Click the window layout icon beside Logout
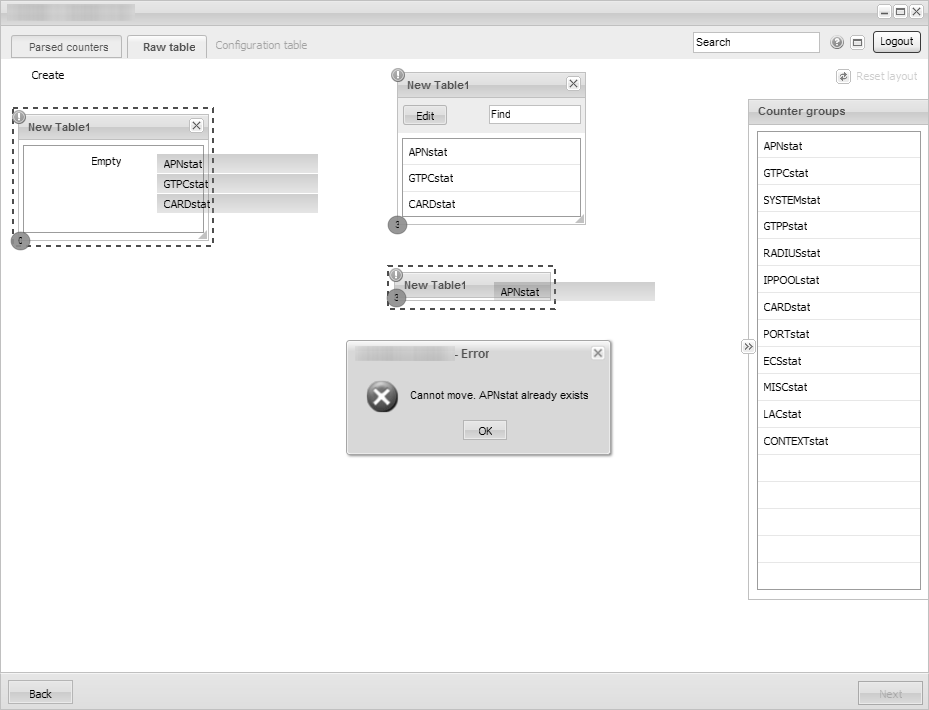Screen dimensions: 929x710 pyautogui.click(x=857, y=42)
